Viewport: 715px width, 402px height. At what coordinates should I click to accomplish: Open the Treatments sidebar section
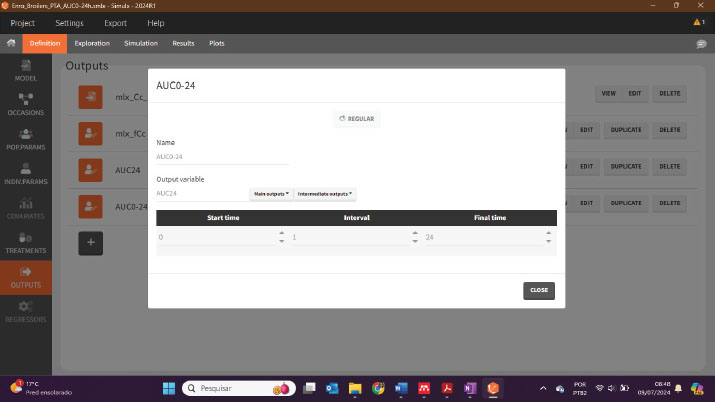tap(26, 241)
